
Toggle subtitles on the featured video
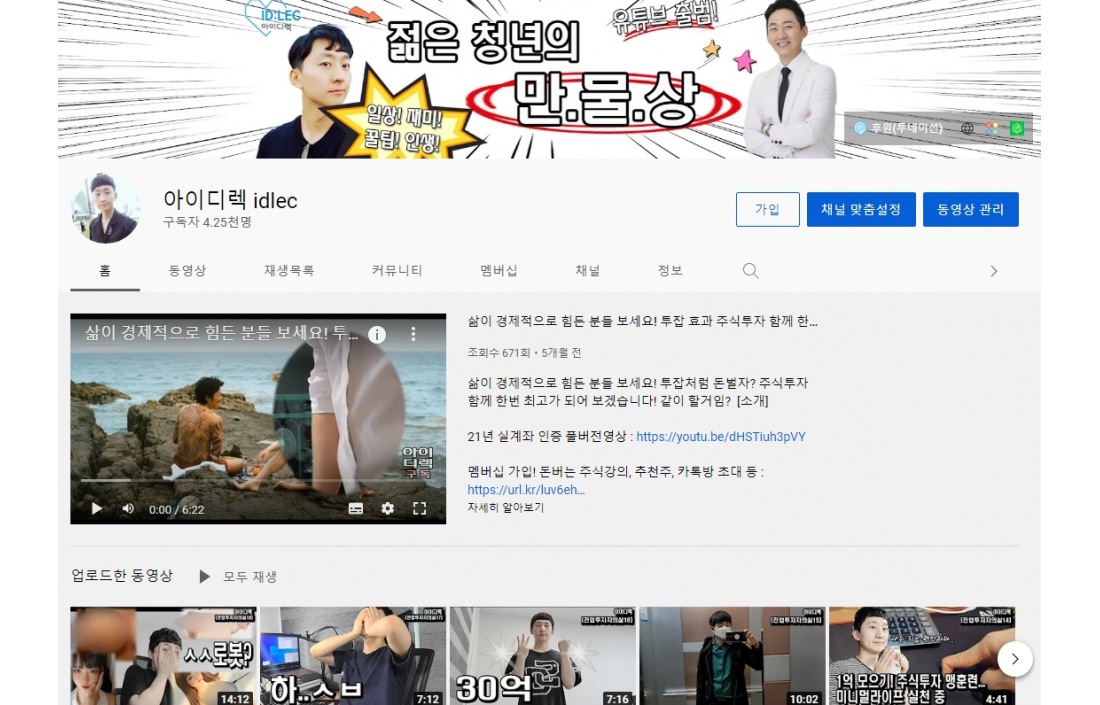(x=356, y=508)
